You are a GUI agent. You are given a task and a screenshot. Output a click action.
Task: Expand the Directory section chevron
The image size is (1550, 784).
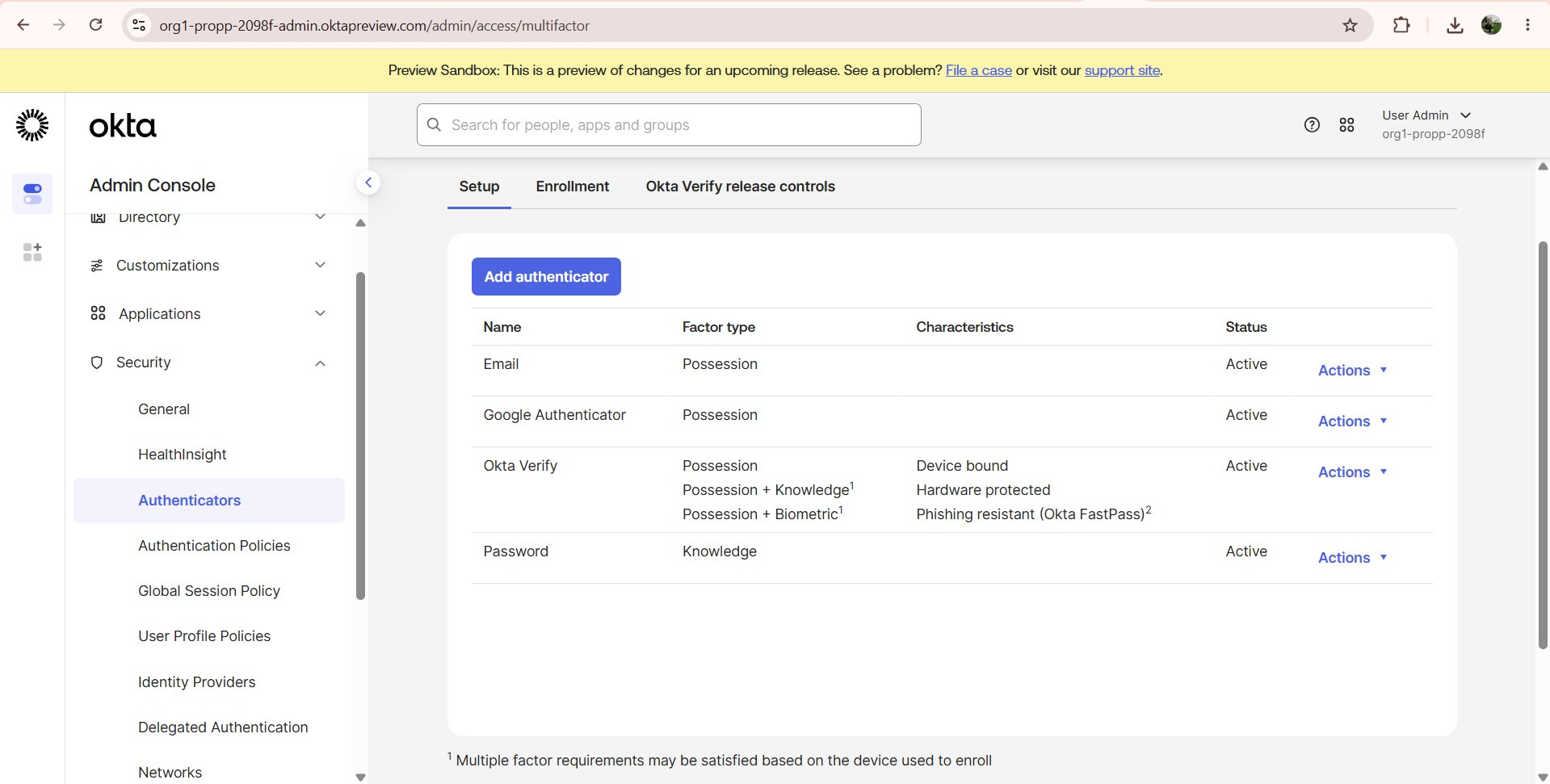click(320, 216)
